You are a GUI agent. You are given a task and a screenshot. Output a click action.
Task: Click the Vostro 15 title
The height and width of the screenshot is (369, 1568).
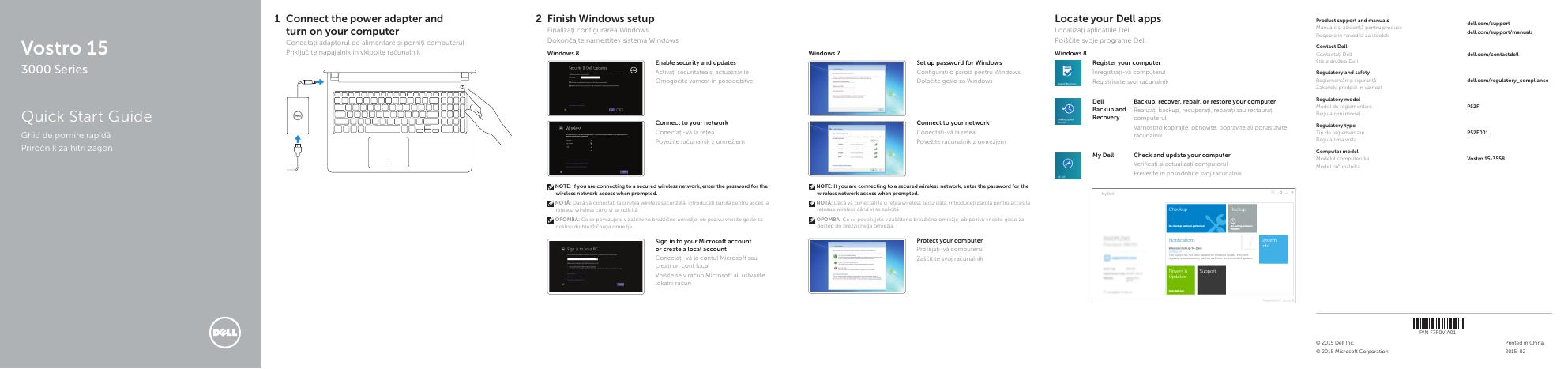[x=65, y=48]
